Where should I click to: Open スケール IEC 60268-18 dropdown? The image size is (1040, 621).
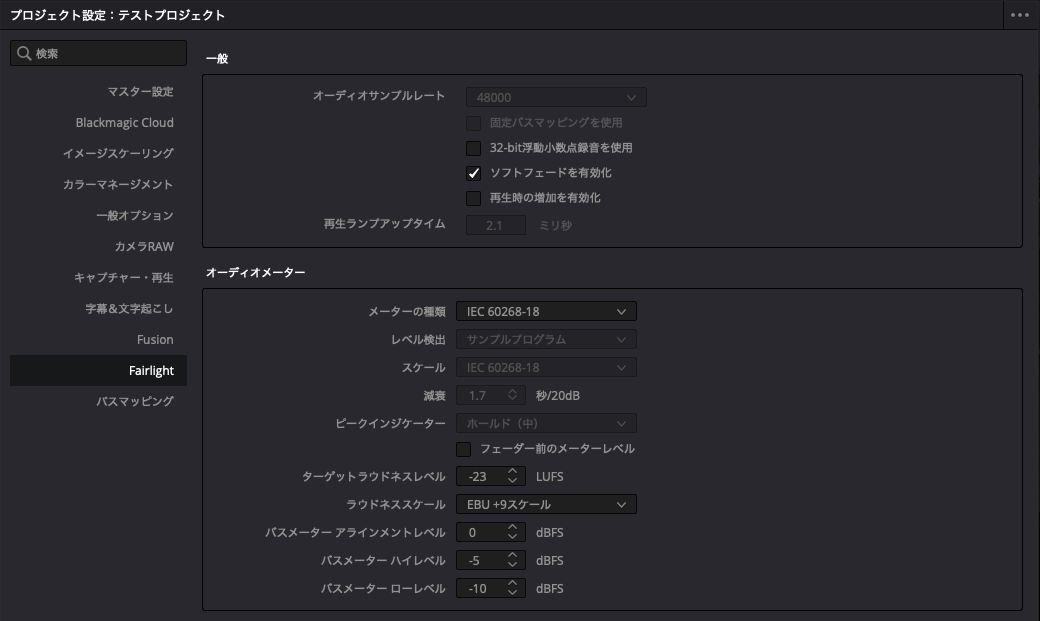tap(546, 368)
